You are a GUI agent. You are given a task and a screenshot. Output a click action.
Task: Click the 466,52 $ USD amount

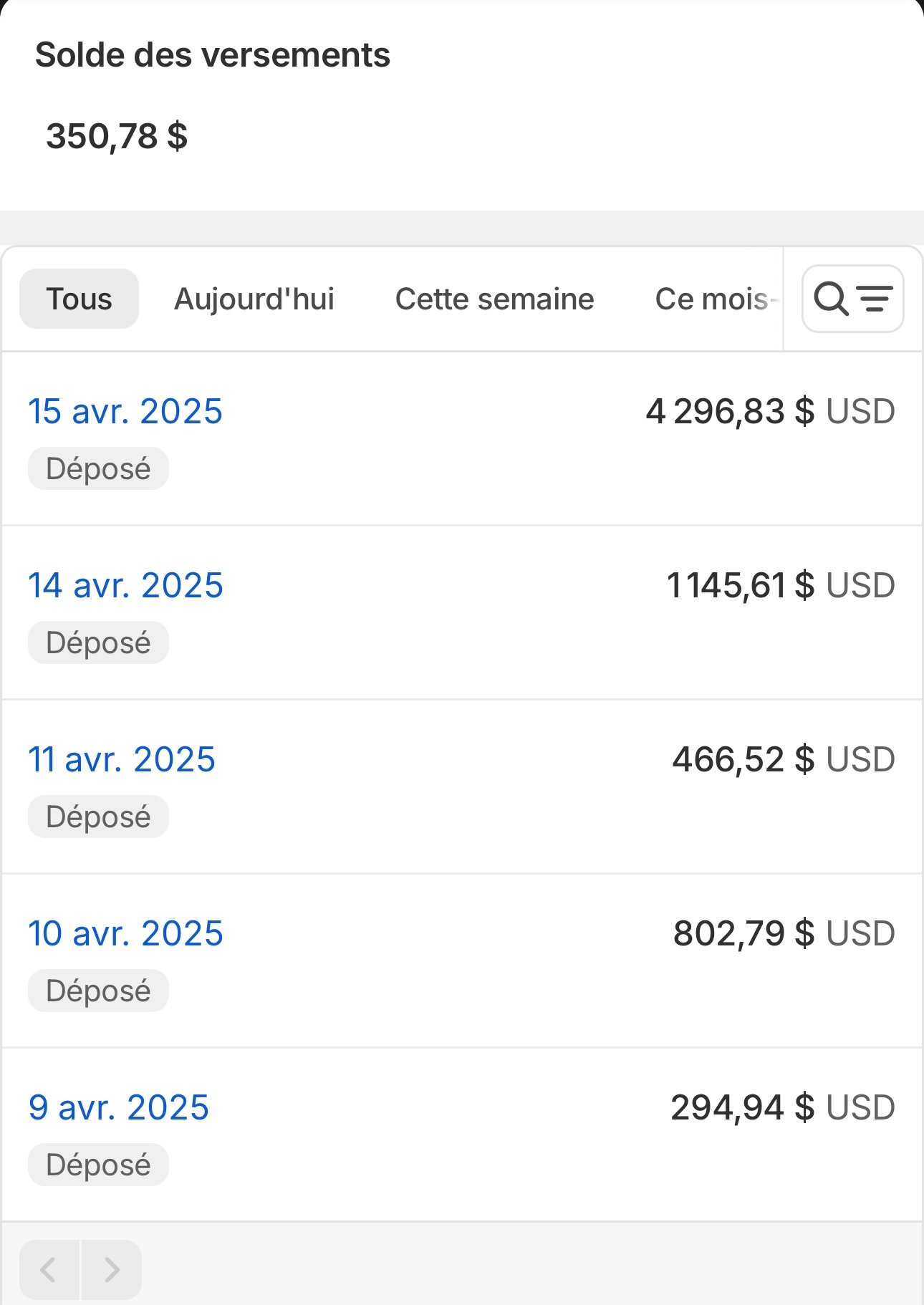coord(784,759)
